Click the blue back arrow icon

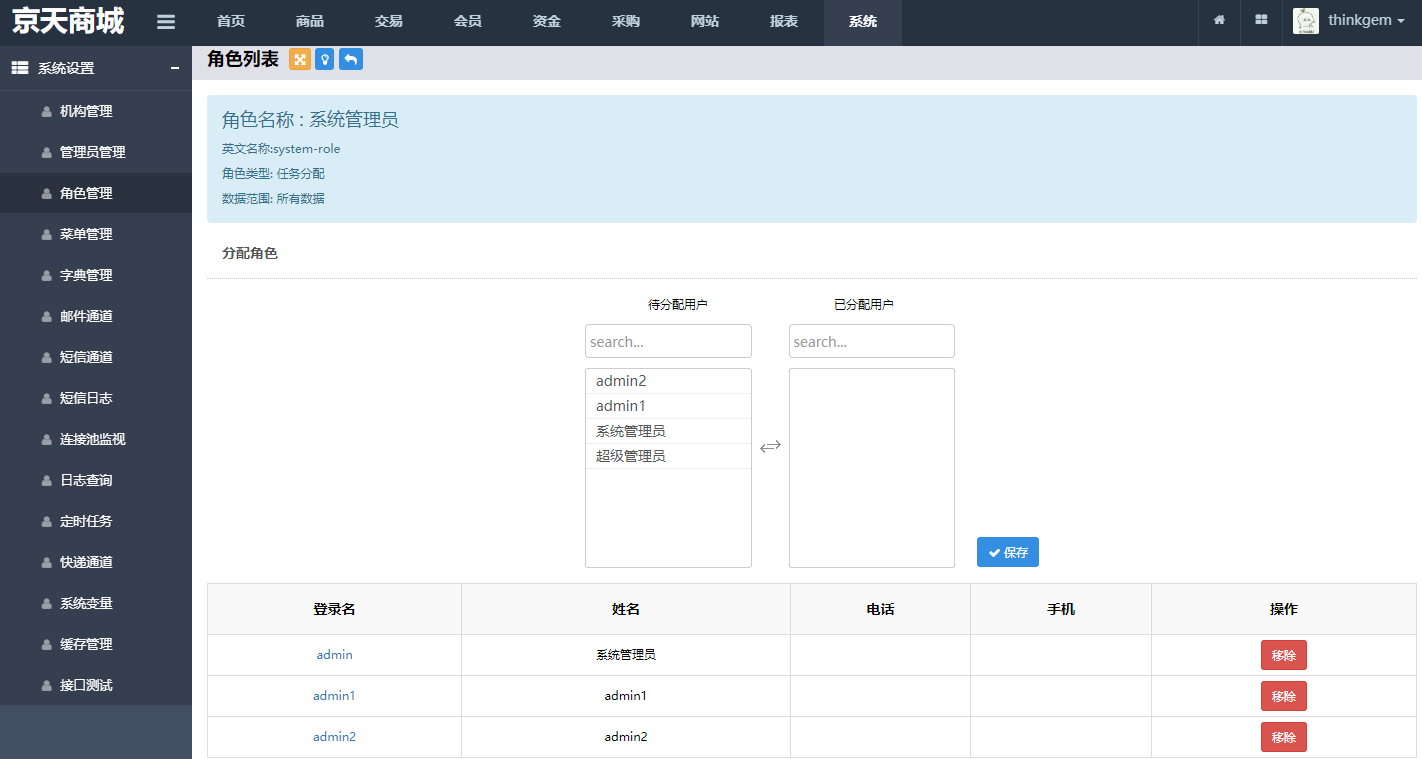coord(351,59)
